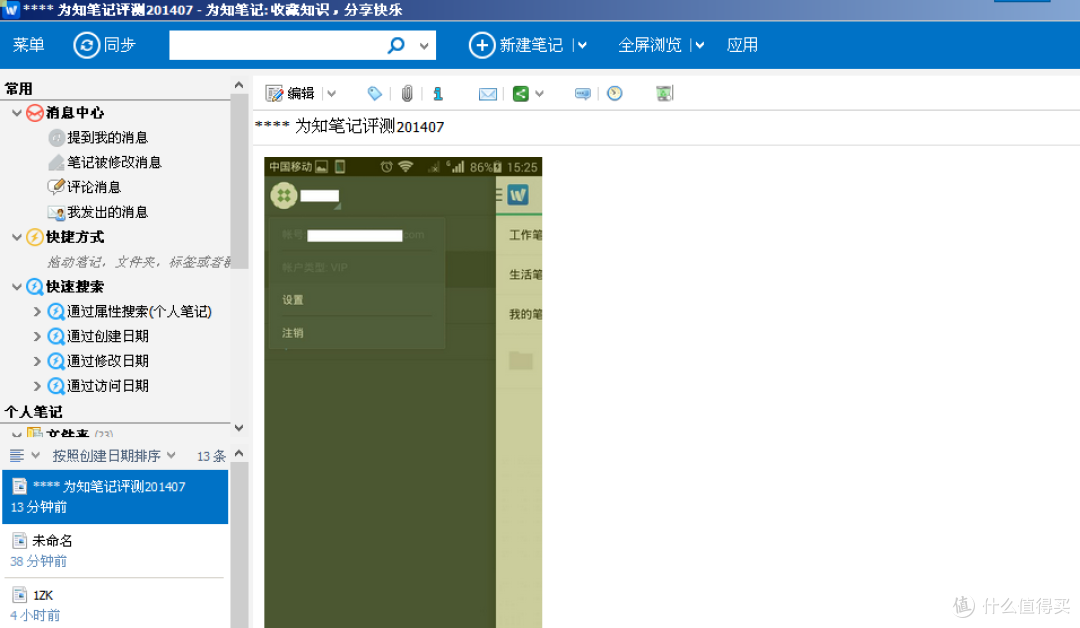Click the tree scrollbar up arrow
This screenshot has width=1080, height=628.
coord(239,85)
